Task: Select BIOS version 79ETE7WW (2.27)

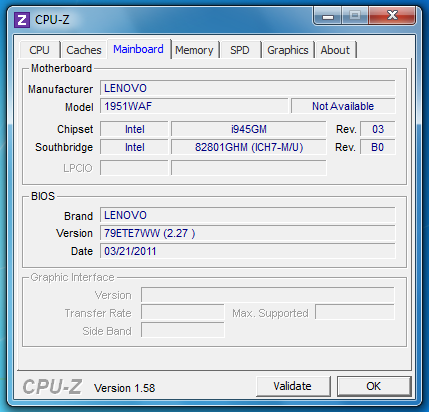Action: 248,233
